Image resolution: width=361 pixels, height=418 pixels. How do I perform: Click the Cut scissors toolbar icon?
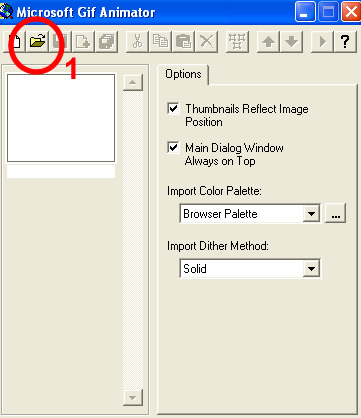pyautogui.click(x=137, y=42)
